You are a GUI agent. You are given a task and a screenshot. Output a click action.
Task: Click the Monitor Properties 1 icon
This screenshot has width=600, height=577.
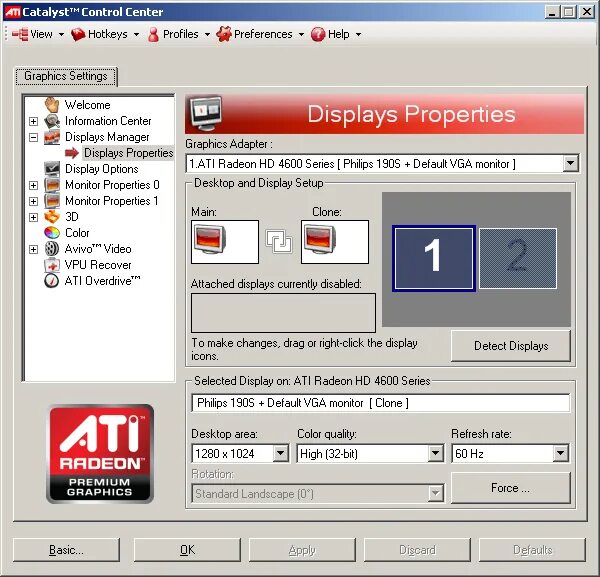52,201
